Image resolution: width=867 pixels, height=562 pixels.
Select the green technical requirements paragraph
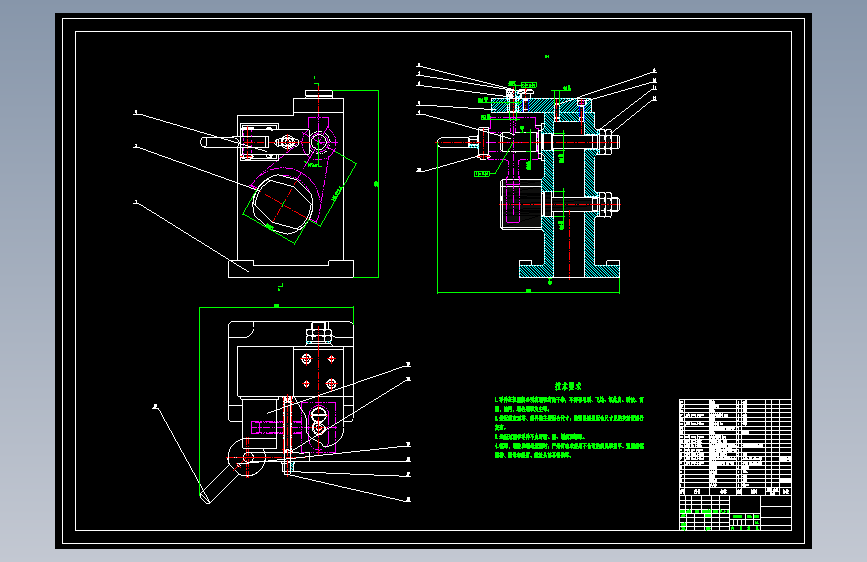pyautogui.click(x=569, y=427)
